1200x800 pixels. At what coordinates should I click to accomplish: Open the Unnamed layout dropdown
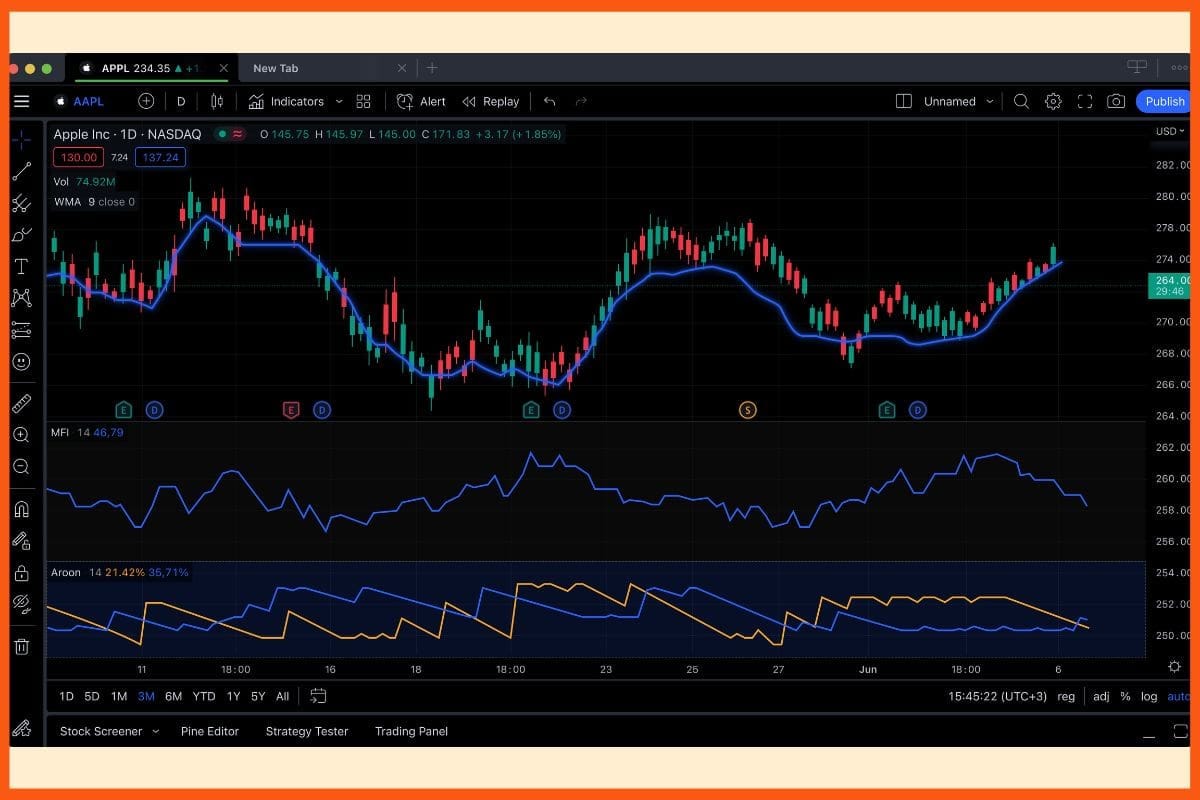953,101
